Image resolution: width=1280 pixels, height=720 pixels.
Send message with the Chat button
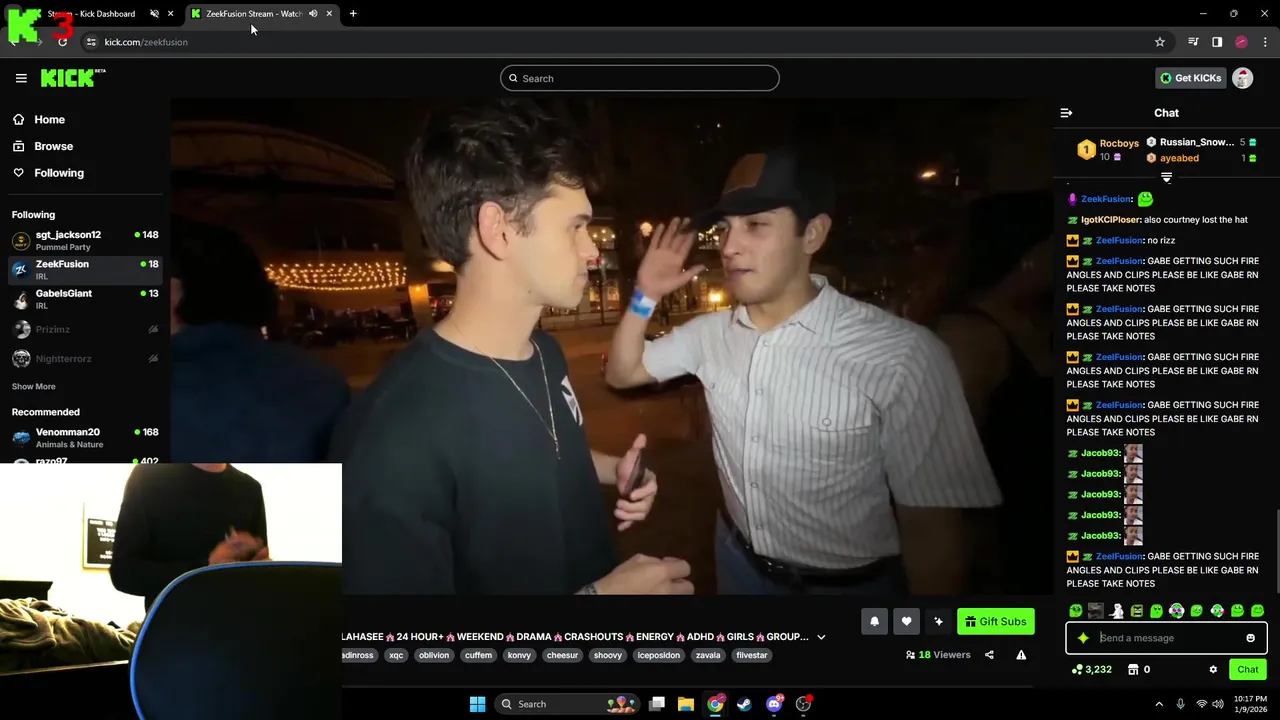[x=1248, y=669]
